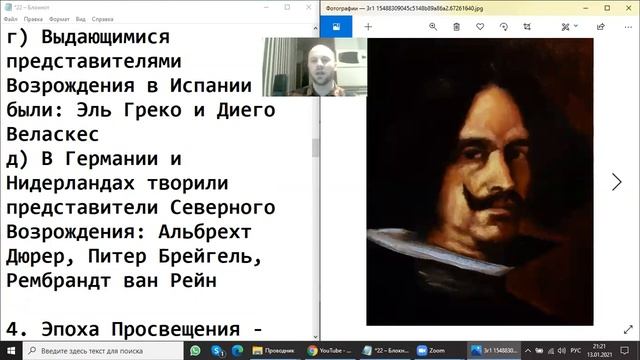Viewport: 640px width, 360px height.
Task: Click the word Веласкес in Notepad text
Action: 53,134
